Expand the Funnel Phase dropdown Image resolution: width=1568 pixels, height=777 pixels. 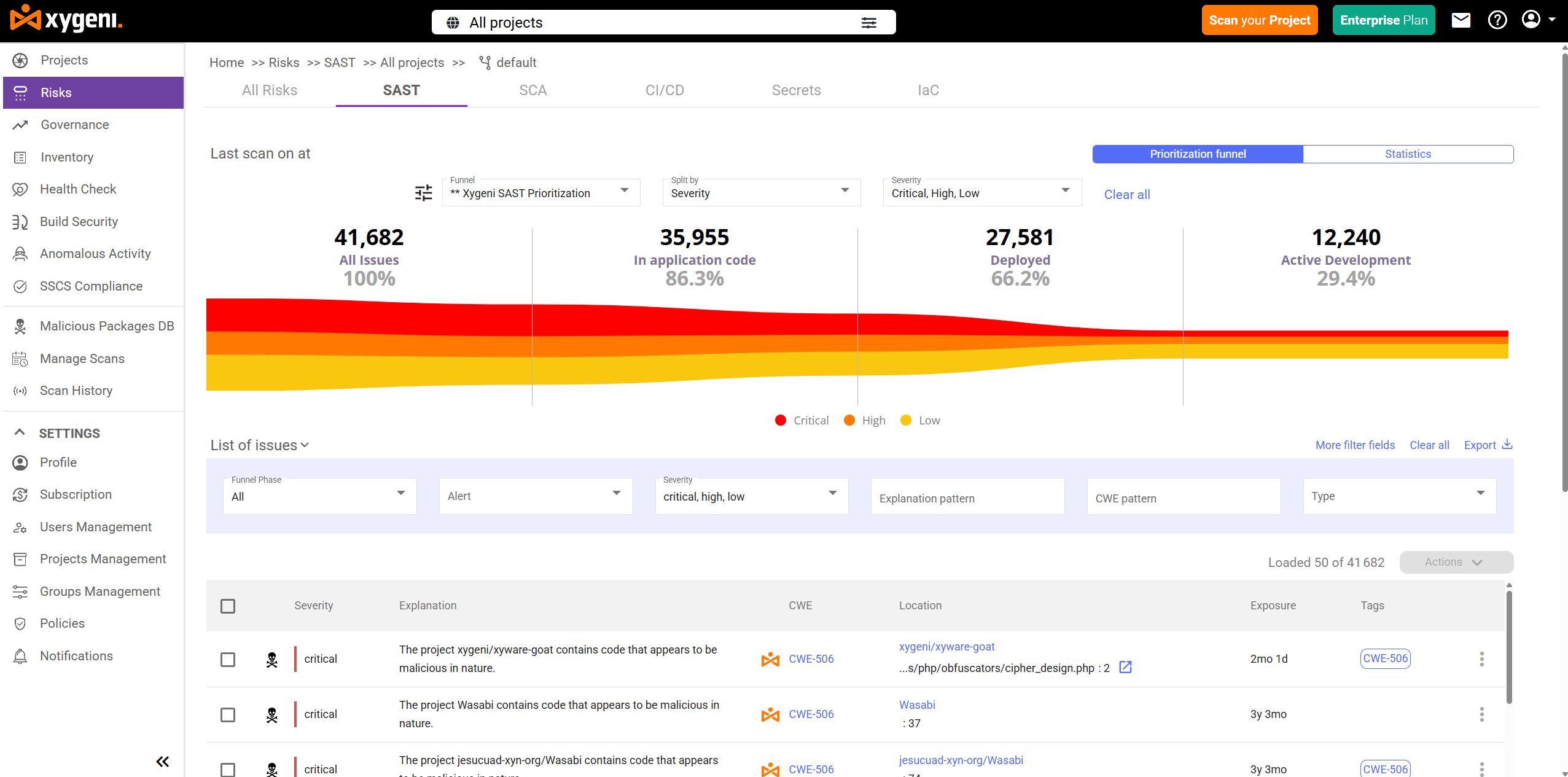[x=319, y=496]
